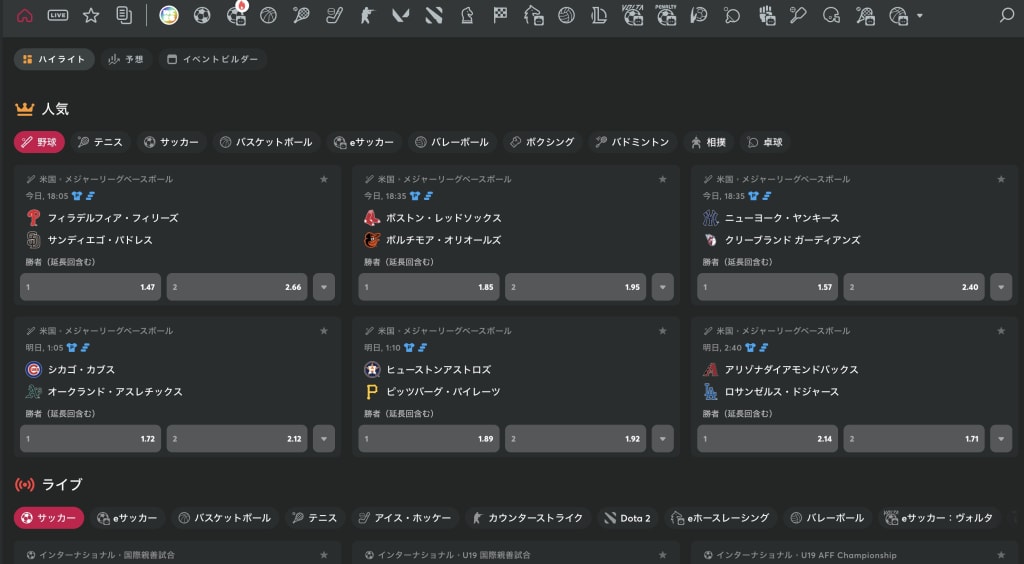Favorite the U19 AFF Championship match star

1001,555
